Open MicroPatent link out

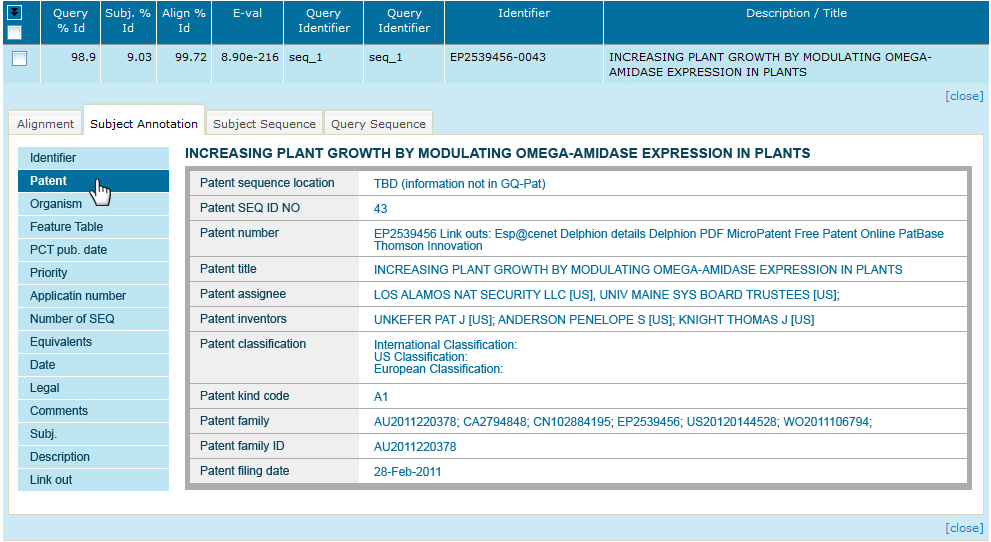pos(759,234)
